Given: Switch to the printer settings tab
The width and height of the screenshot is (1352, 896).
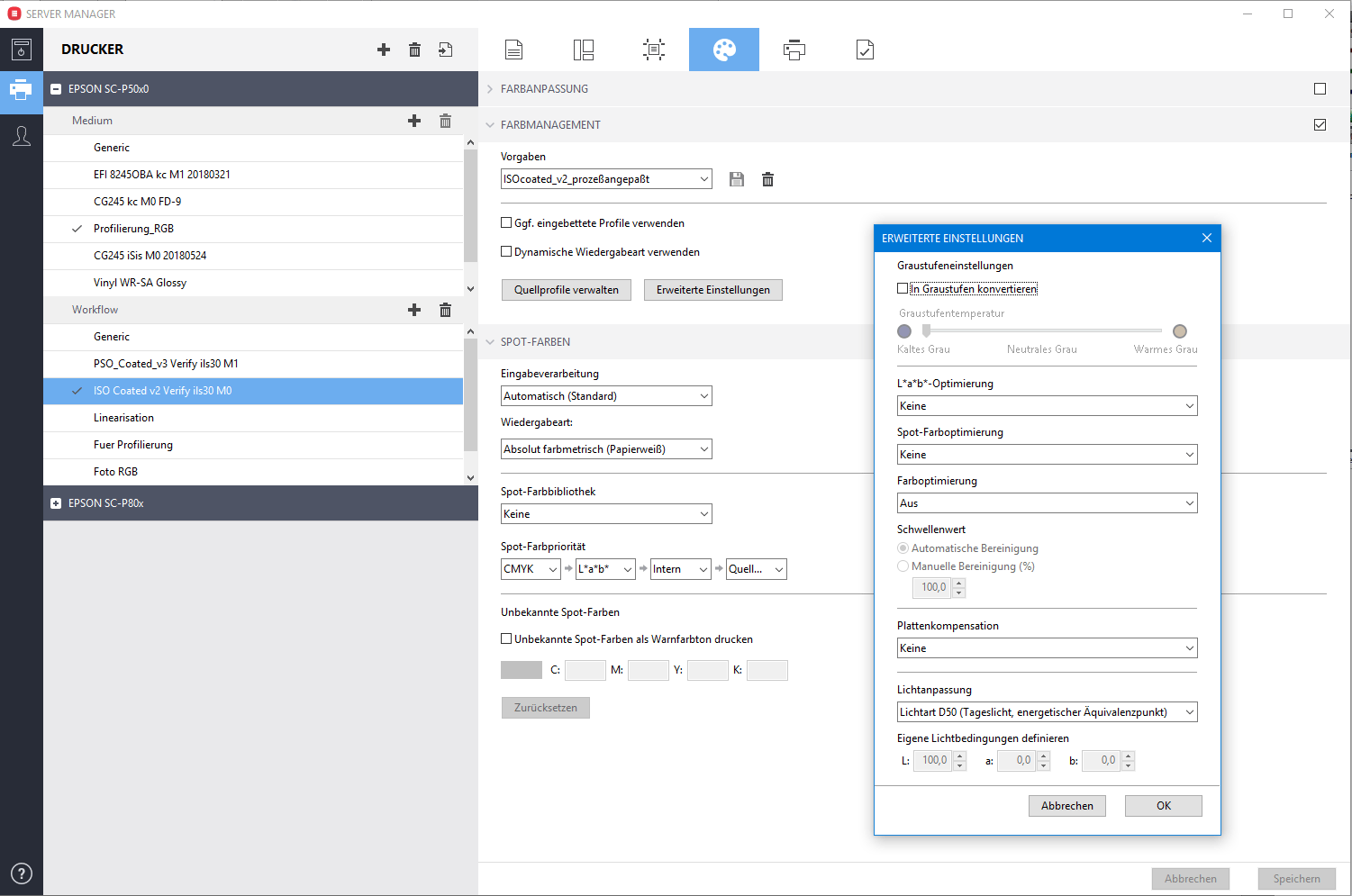Looking at the screenshot, I should coord(794,50).
